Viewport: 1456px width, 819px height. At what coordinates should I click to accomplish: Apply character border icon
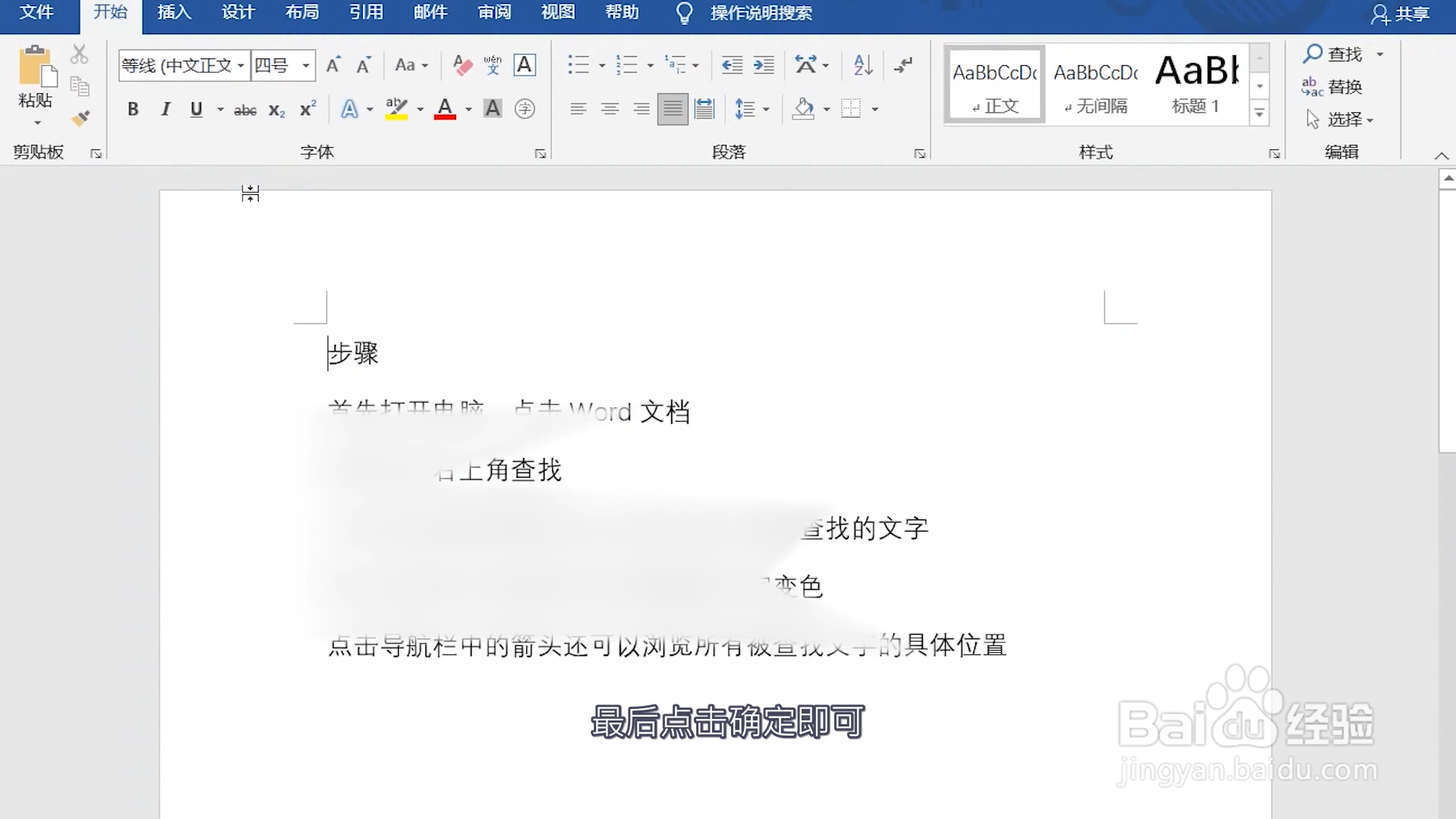525,65
